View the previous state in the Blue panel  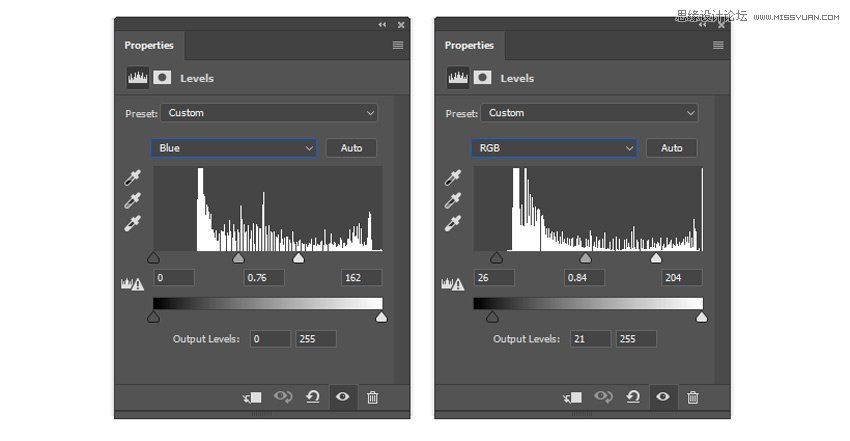click(283, 397)
